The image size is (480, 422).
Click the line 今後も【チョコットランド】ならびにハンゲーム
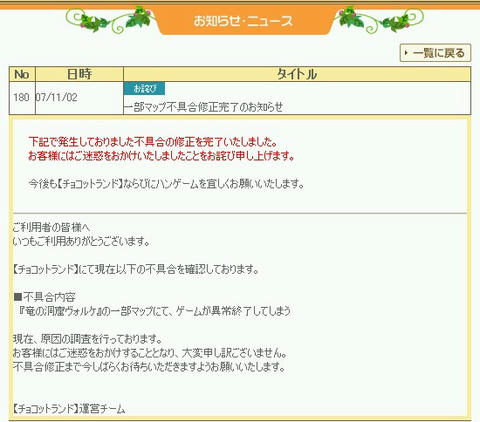[166, 184]
